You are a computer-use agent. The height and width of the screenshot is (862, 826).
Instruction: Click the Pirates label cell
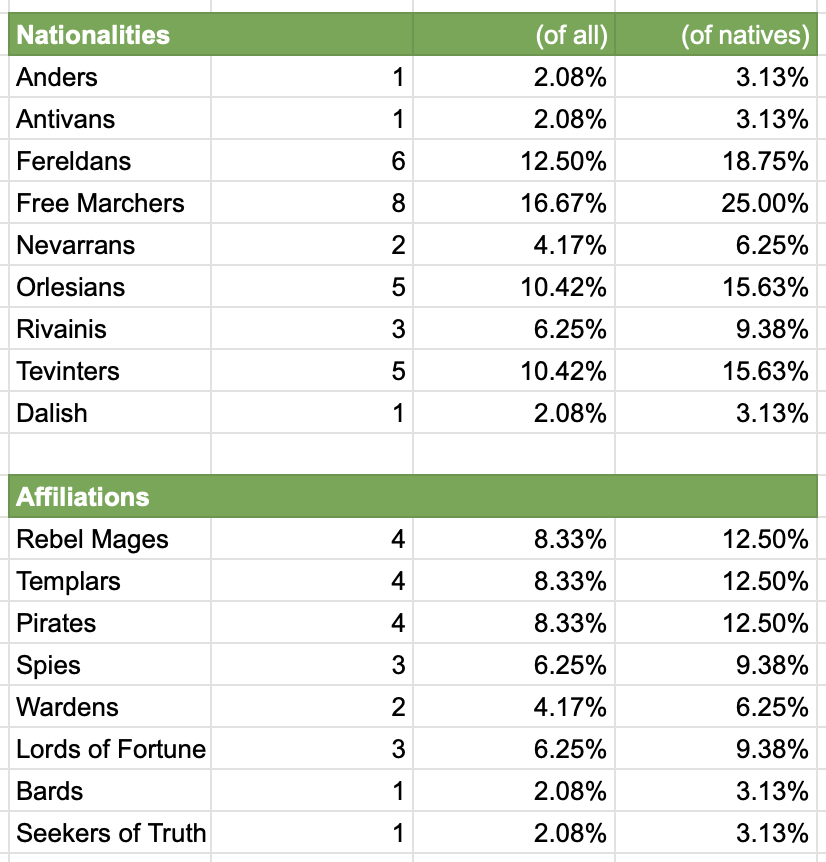(x=110, y=623)
